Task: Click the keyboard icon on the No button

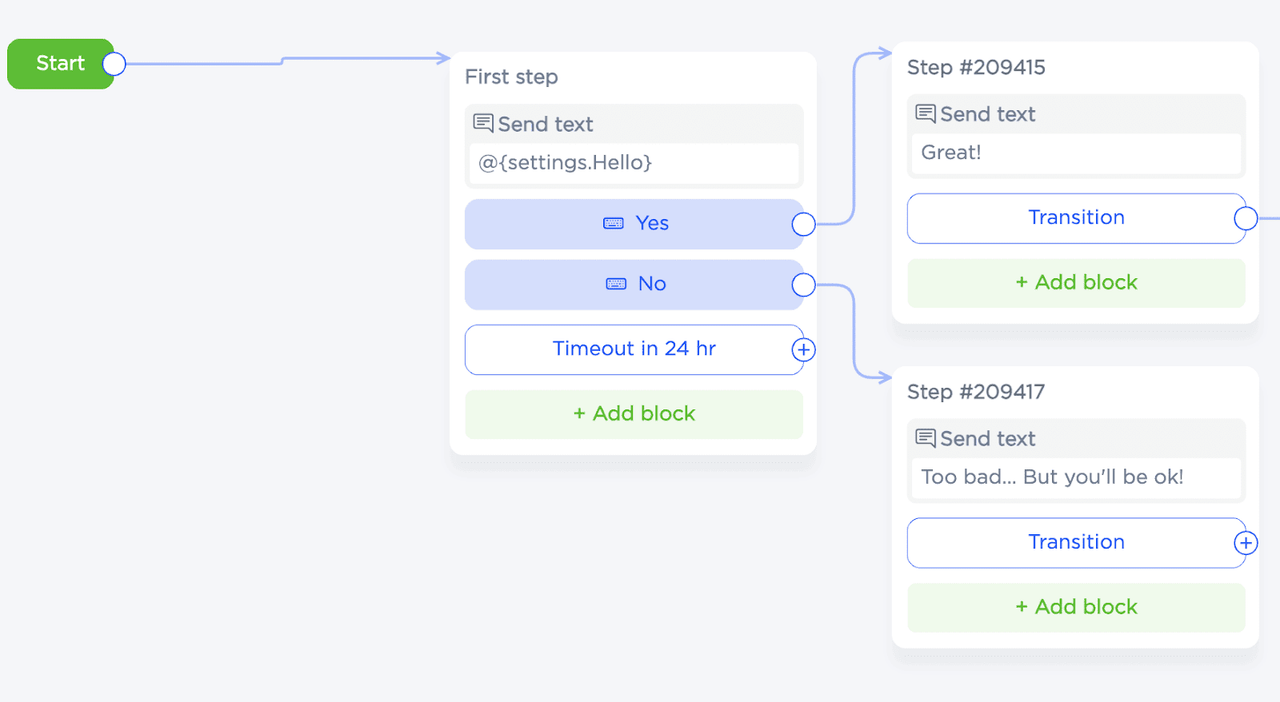Action: coord(616,285)
